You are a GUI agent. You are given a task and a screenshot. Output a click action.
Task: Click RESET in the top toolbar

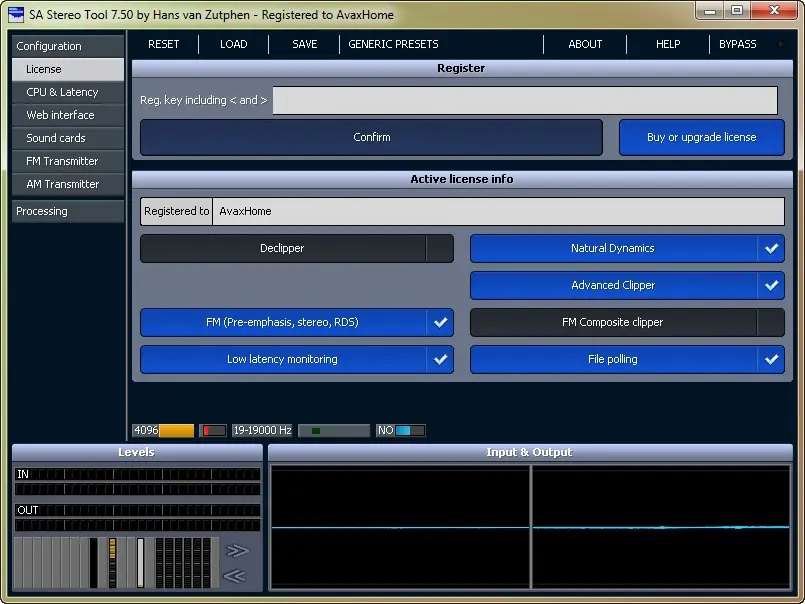pos(164,44)
